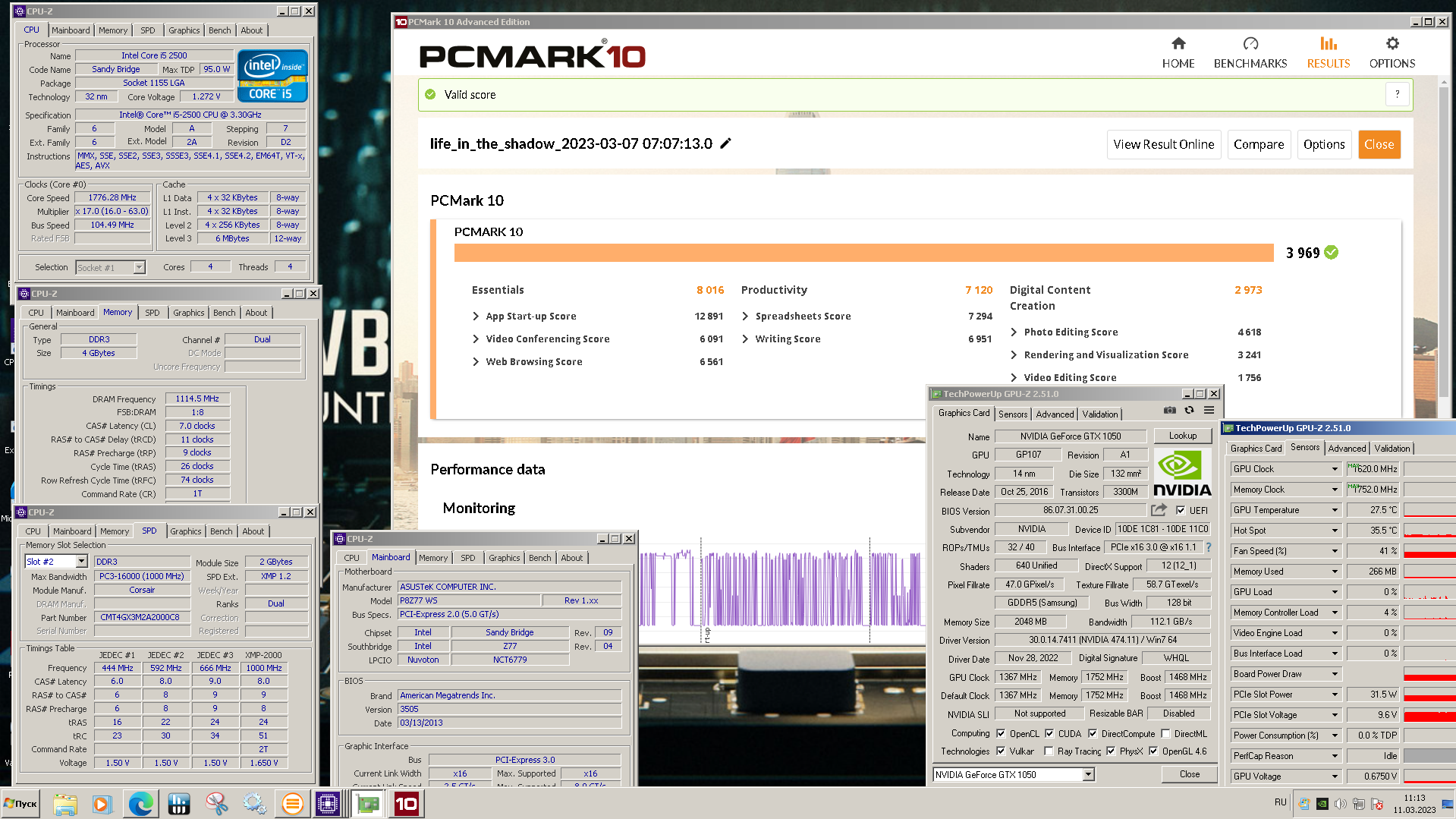
Task: Open GPU Clock sensor dropdown
Action: [1335, 469]
